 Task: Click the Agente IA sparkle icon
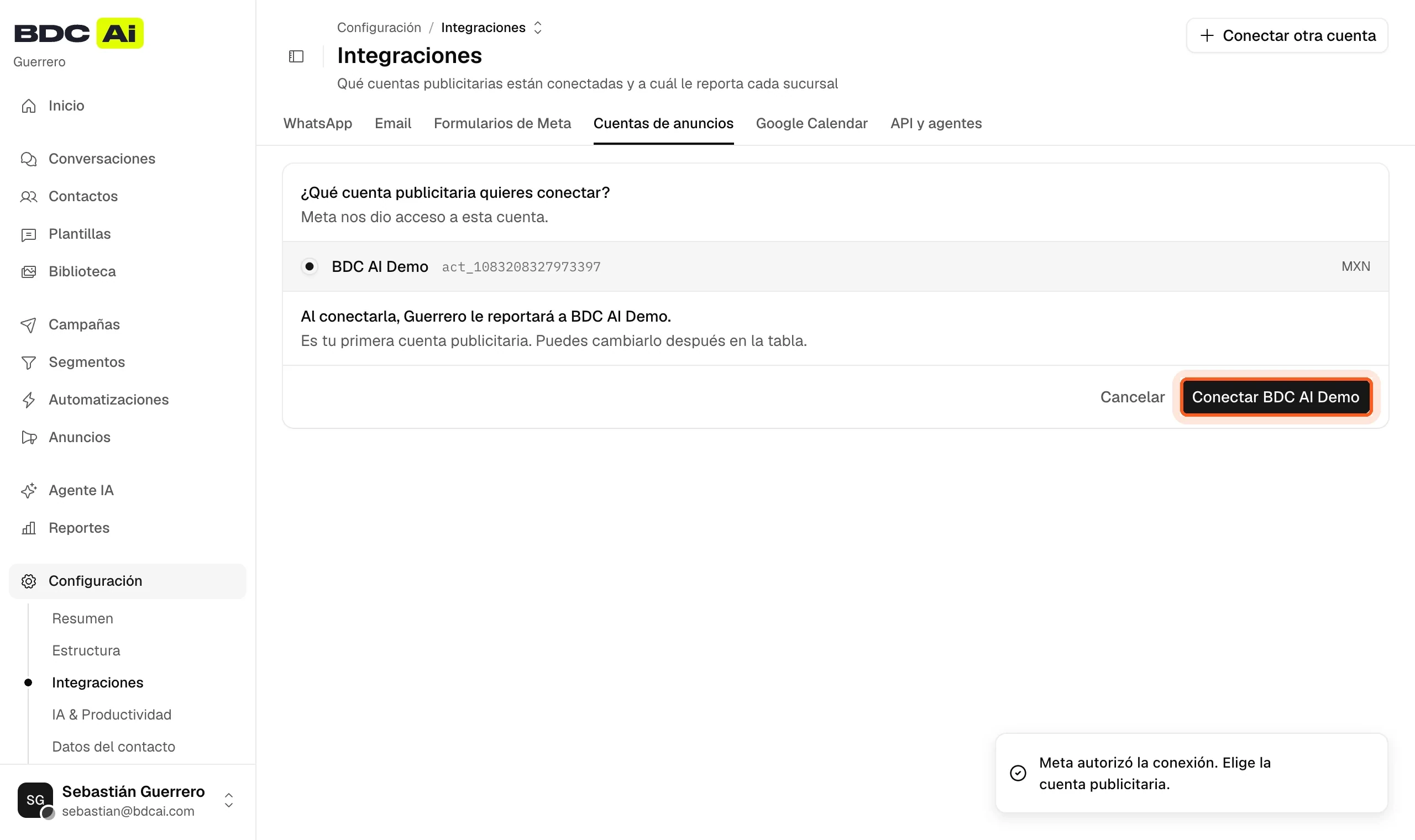pyautogui.click(x=29, y=490)
